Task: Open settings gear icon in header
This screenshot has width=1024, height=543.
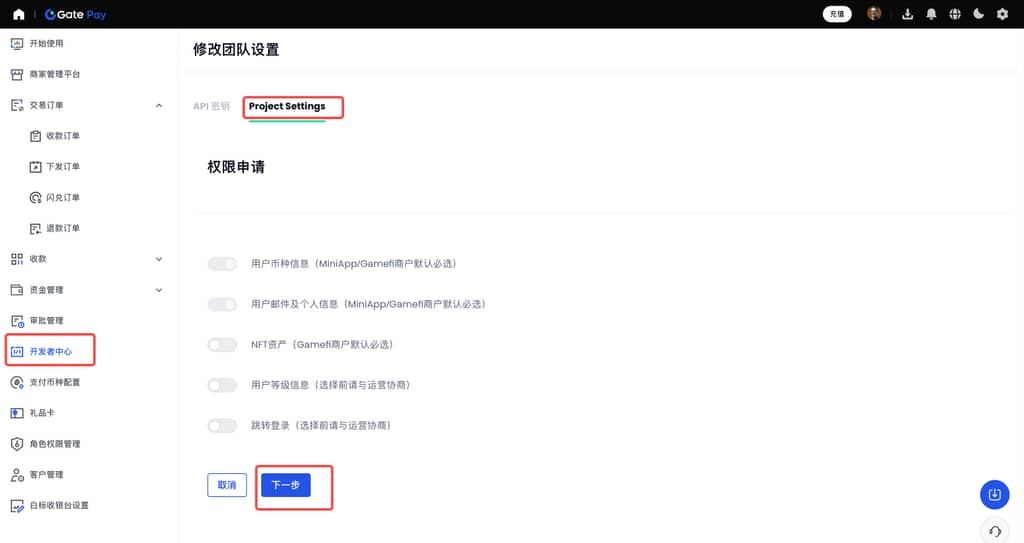Action: pyautogui.click(x=1002, y=14)
